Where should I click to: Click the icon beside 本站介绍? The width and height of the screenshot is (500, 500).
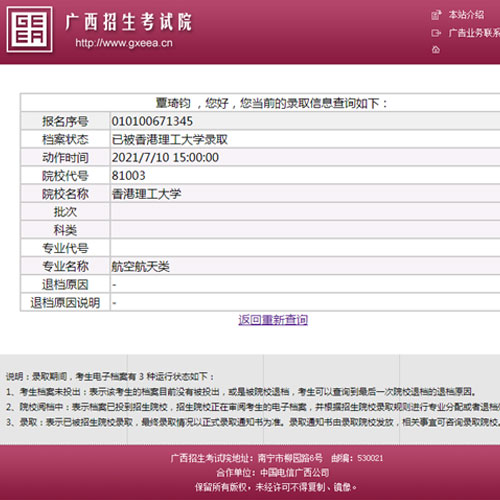point(436,15)
